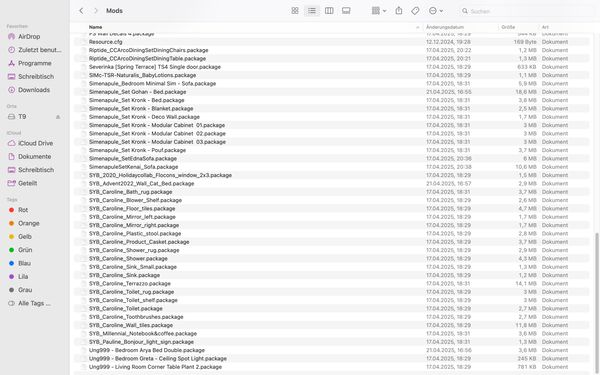The width and height of the screenshot is (600, 375).
Task: Toggle the Name column sort arrow
Action: 417,27
